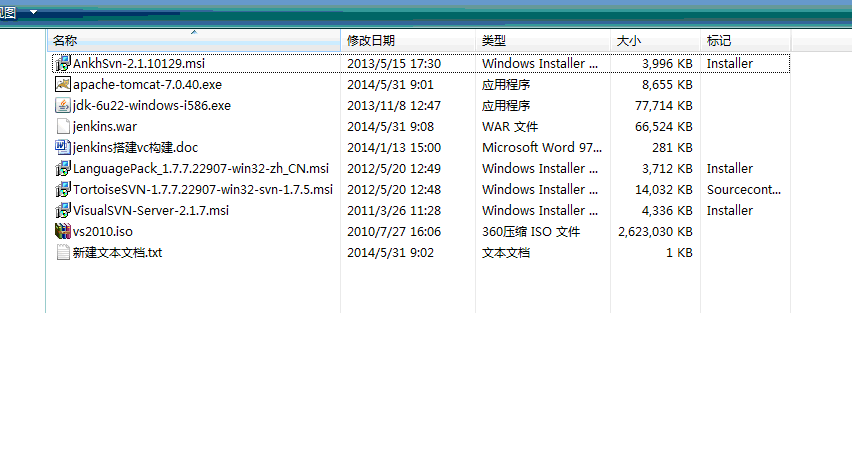Click the date 2012/5/20 12:48
Image resolution: width=852 pixels, height=460 pixels.
pos(394,190)
